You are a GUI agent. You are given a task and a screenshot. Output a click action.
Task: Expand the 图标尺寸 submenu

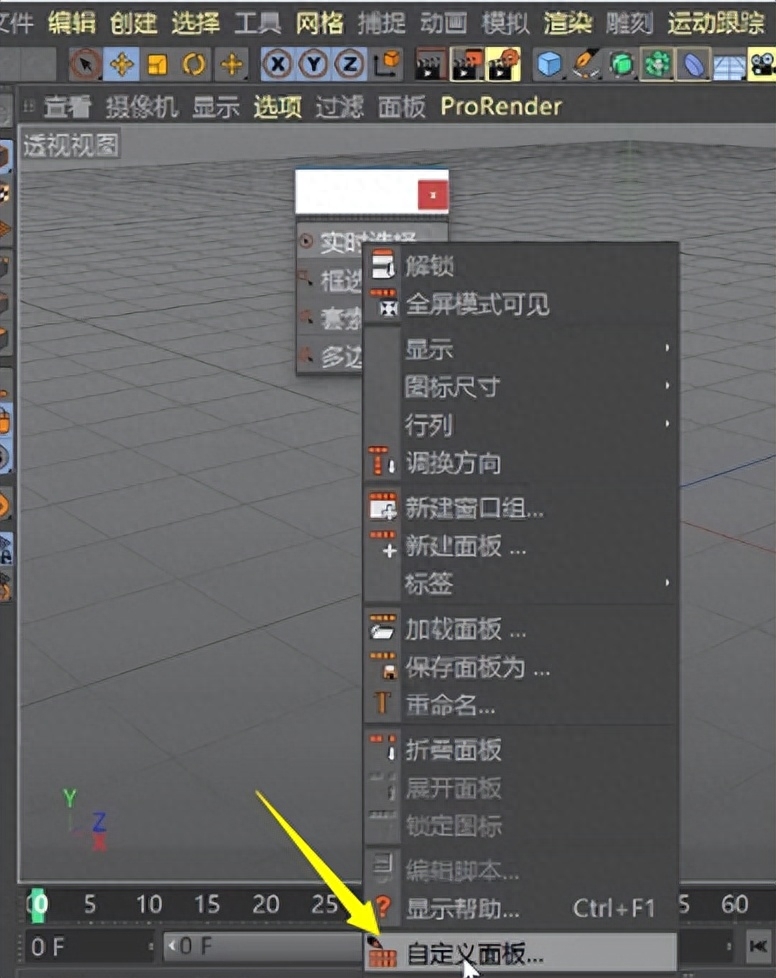click(x=521, y=387)
